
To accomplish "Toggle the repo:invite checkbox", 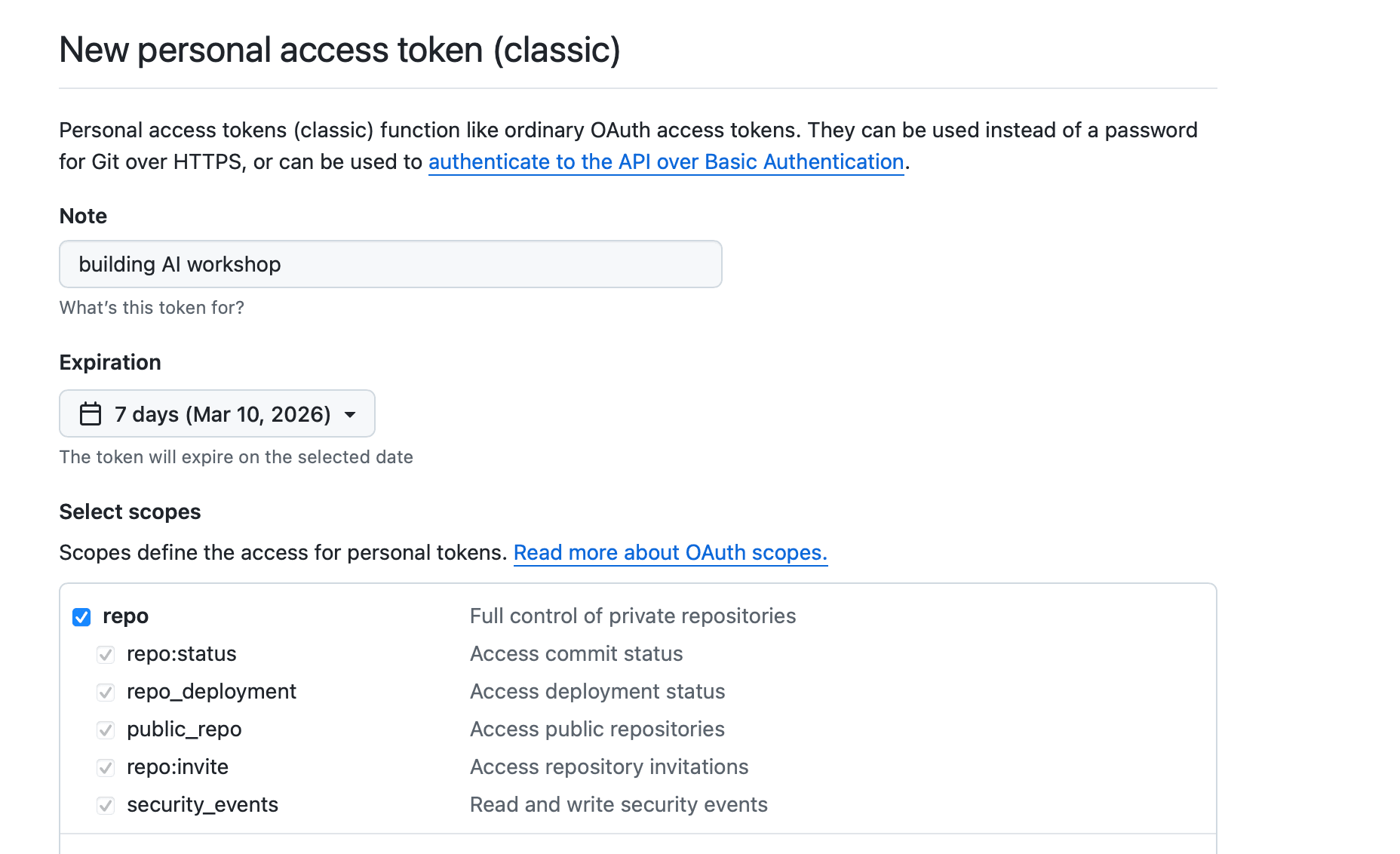I will pyautogui.click(x=106, y=767).
